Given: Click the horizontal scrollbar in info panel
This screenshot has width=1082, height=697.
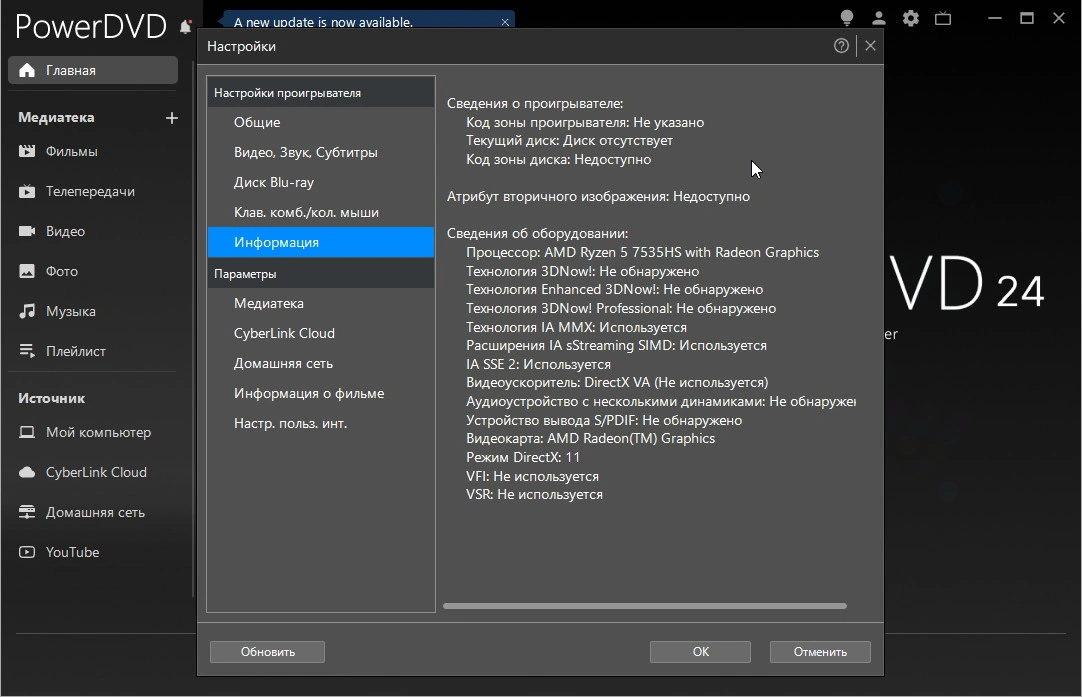Looking at the screenshot, I should (645, 606).
